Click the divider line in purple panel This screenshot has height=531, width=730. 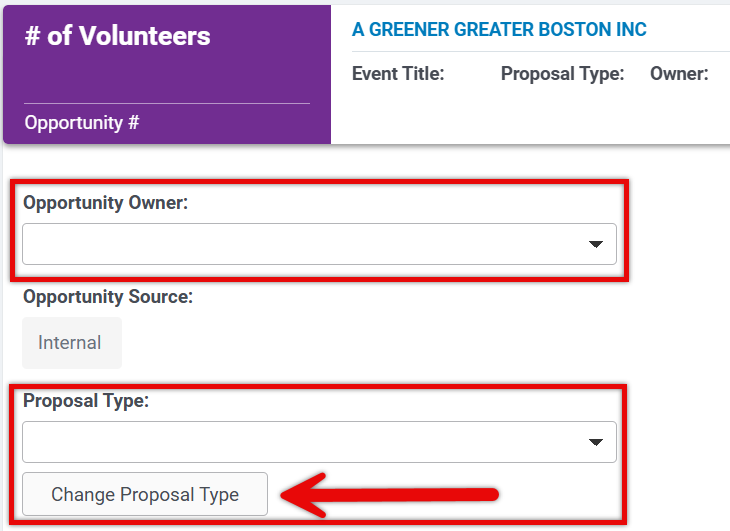pyautogui.click(x=167, y=103)
